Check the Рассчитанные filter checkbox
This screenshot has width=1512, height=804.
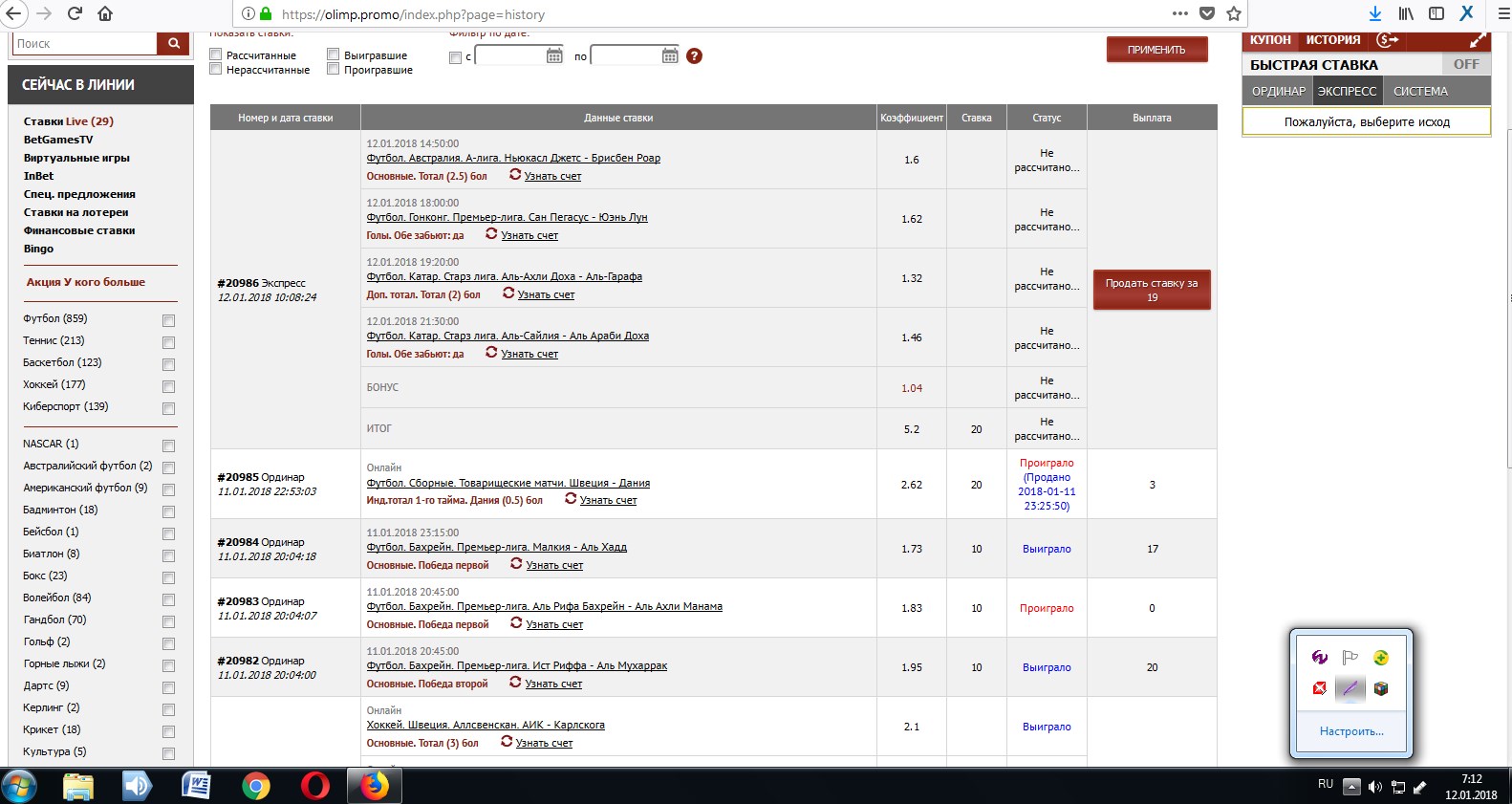pyautogui.click(x=216, y=54)
